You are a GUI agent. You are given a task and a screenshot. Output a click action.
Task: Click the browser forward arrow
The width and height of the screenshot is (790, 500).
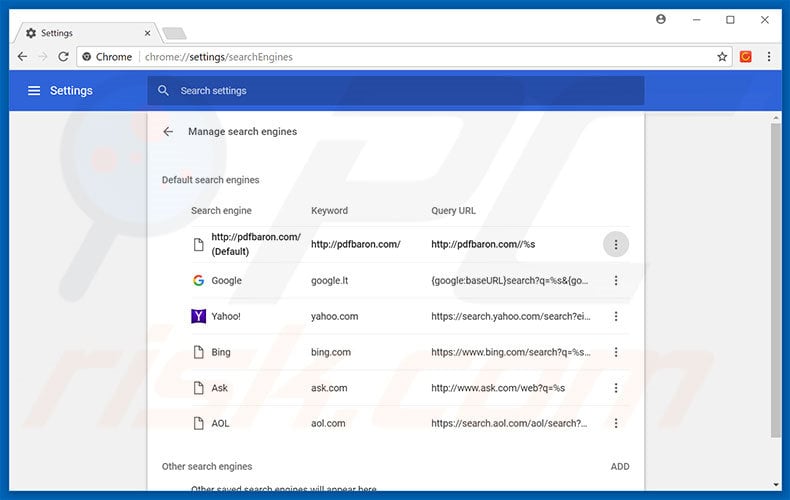pyautogui.click(x=43, y=57)
